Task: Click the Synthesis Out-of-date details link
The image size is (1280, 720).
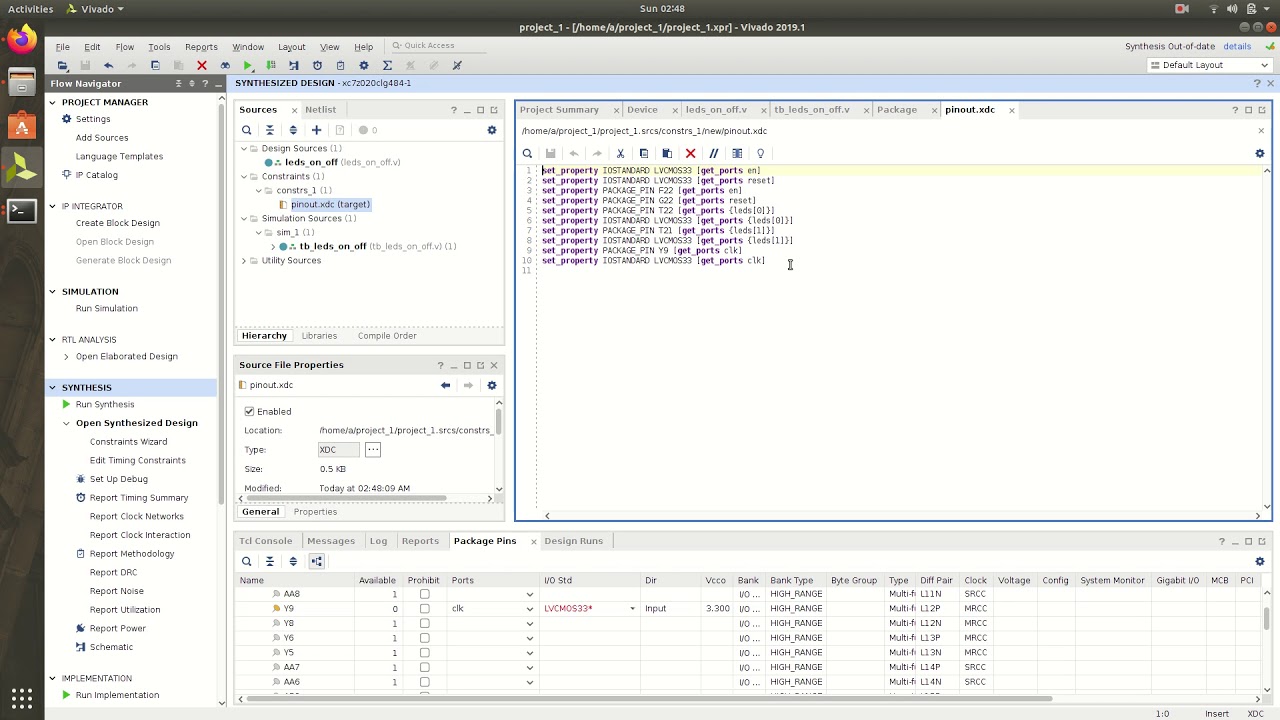Action: (1237, 46)
